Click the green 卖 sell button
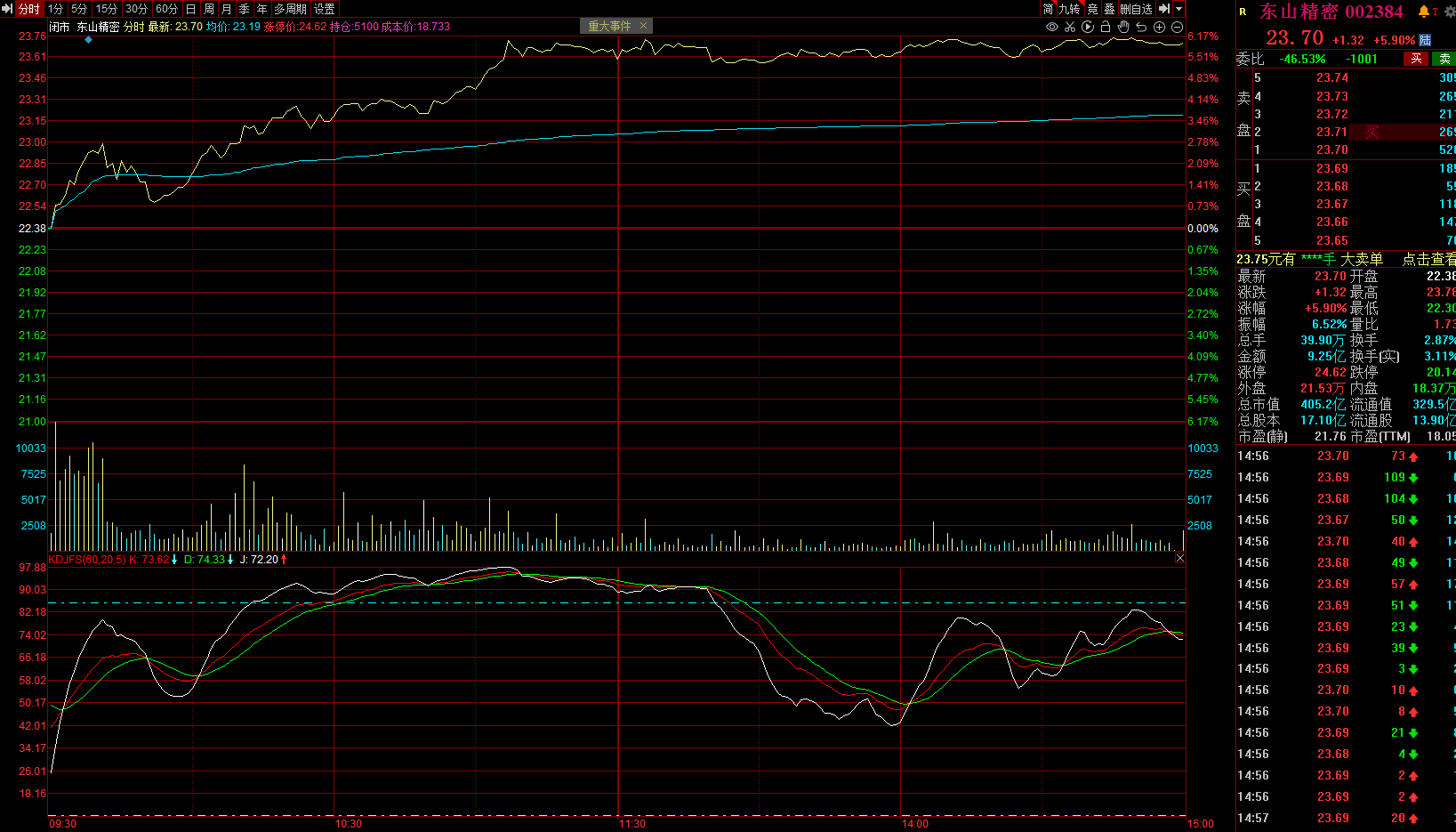 [x=1444, y=59]
